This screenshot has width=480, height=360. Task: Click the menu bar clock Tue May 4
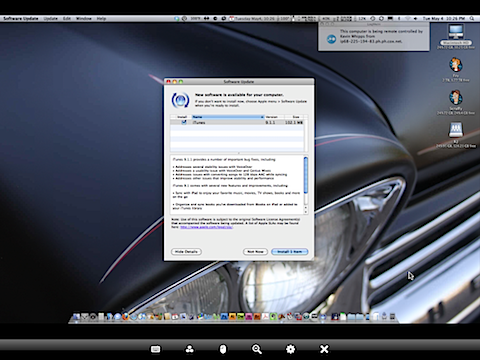pos(444,18)
